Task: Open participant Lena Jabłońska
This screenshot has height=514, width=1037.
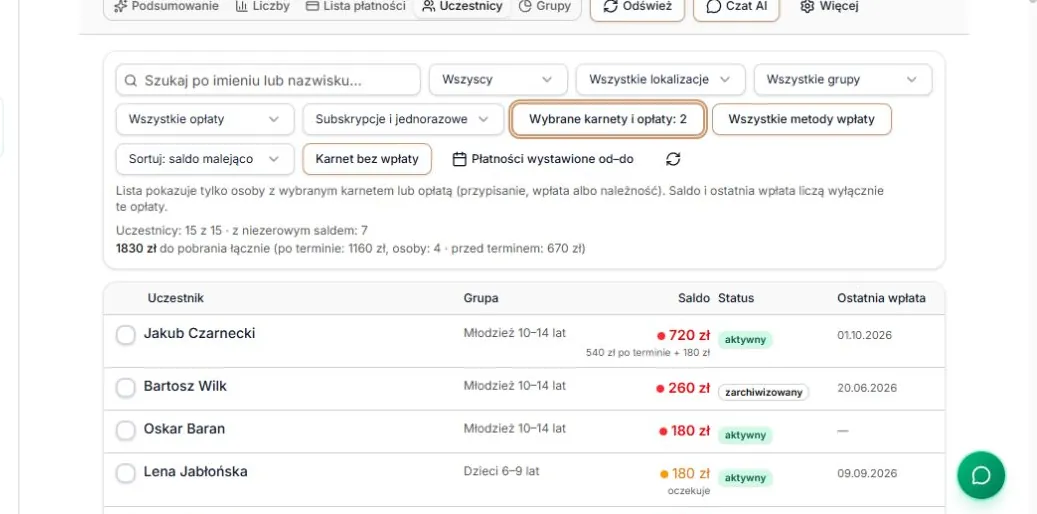Action: tap(196, 472)
